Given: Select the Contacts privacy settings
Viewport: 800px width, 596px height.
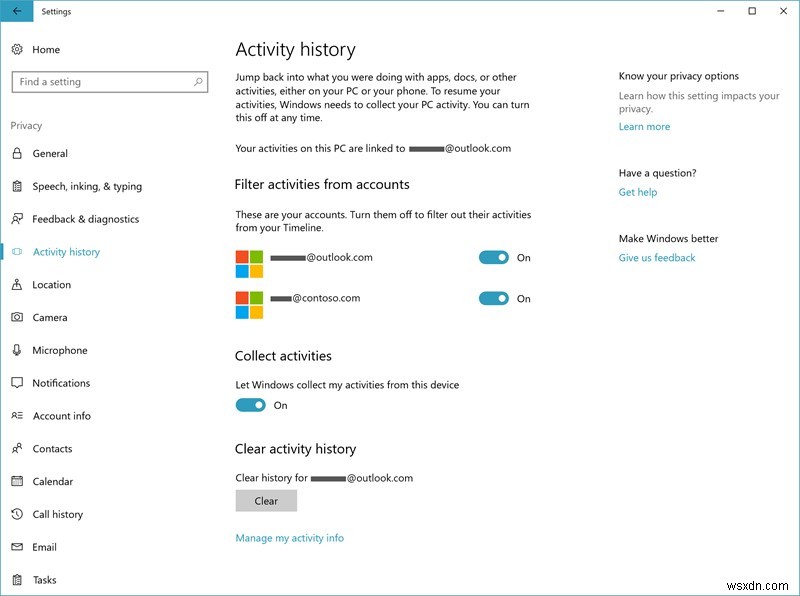Looking at the screenshot, I should (x=55, y=448).
